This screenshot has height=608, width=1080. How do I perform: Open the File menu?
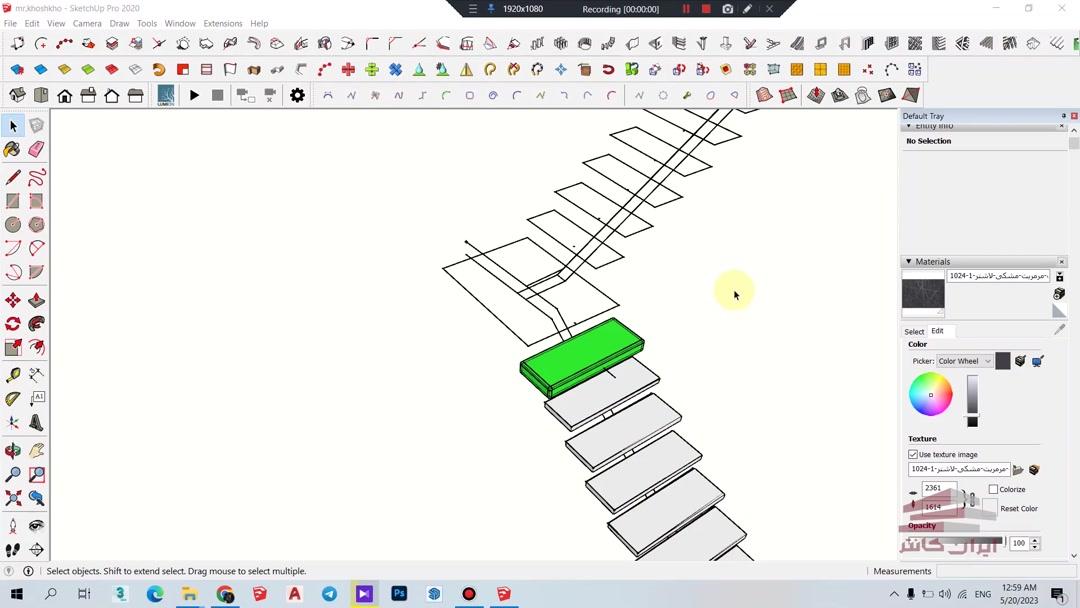(x=10, y=23)
